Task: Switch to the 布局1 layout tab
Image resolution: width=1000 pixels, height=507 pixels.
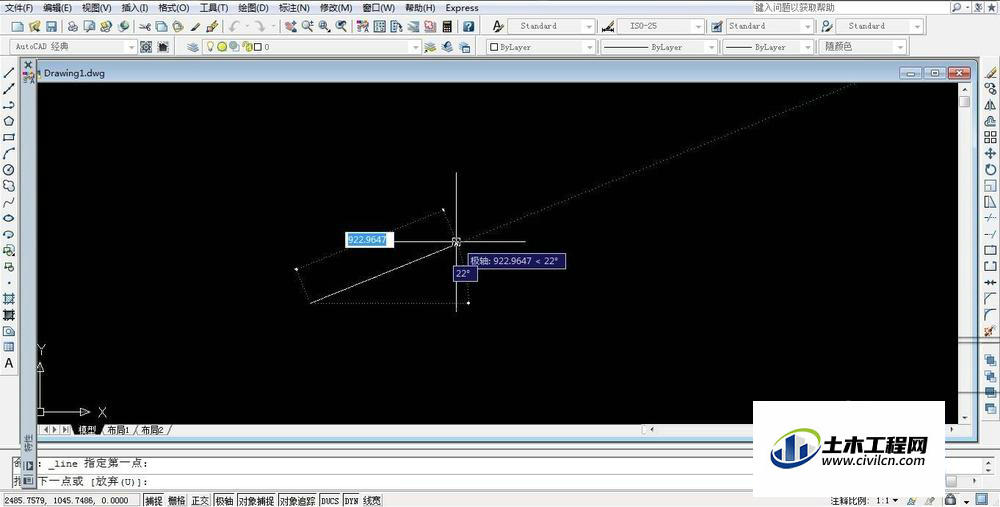Action: coord(118,430)
